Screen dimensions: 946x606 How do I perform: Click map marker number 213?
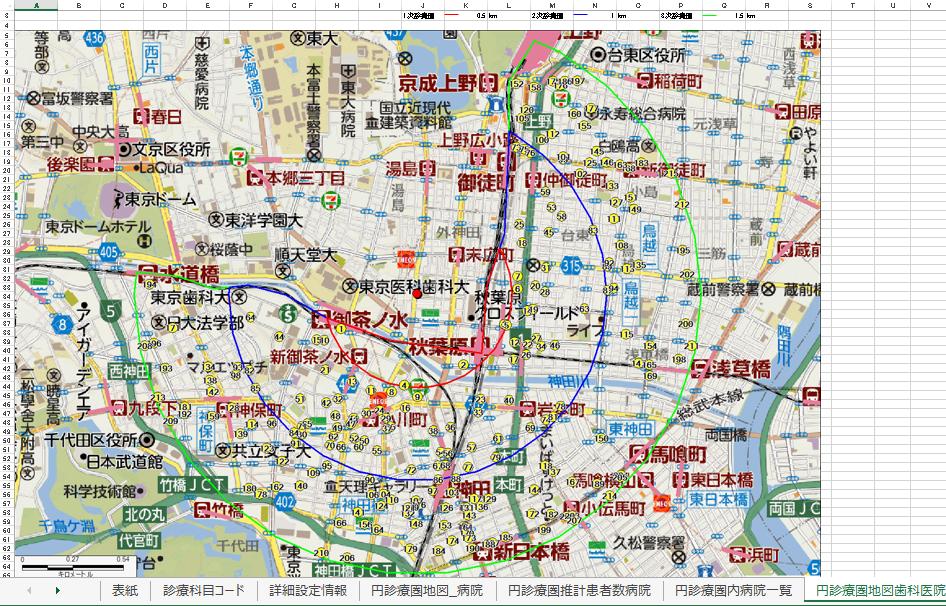[x=158, y=398]
